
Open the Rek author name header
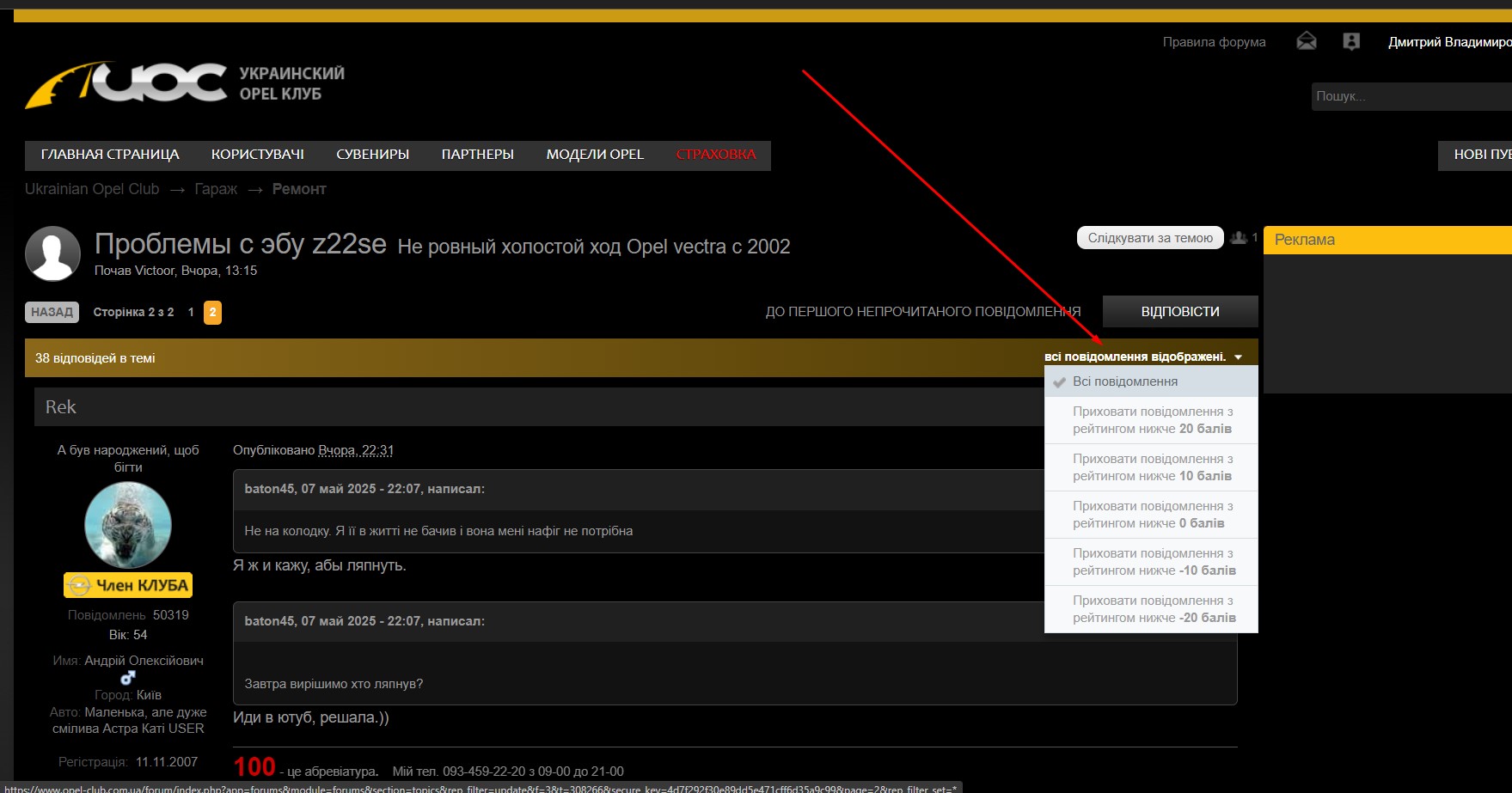61,407
